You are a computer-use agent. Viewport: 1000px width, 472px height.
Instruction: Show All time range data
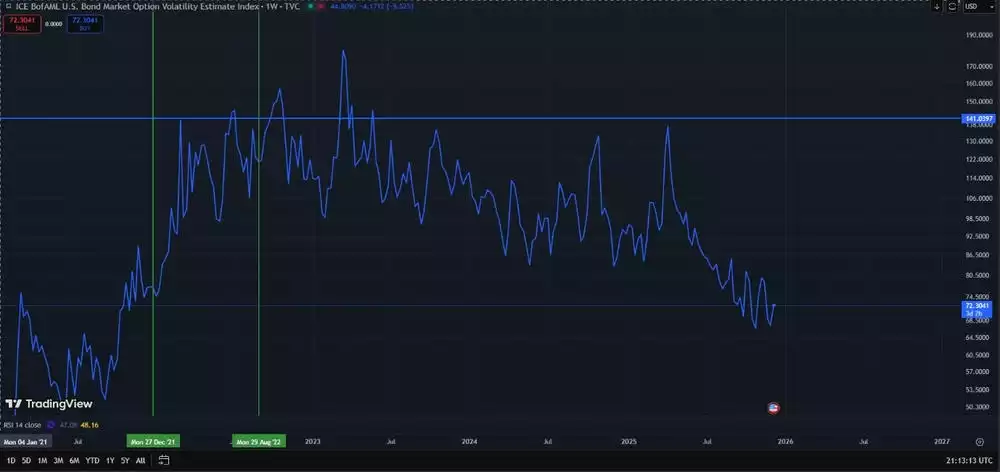click(140, 461)
